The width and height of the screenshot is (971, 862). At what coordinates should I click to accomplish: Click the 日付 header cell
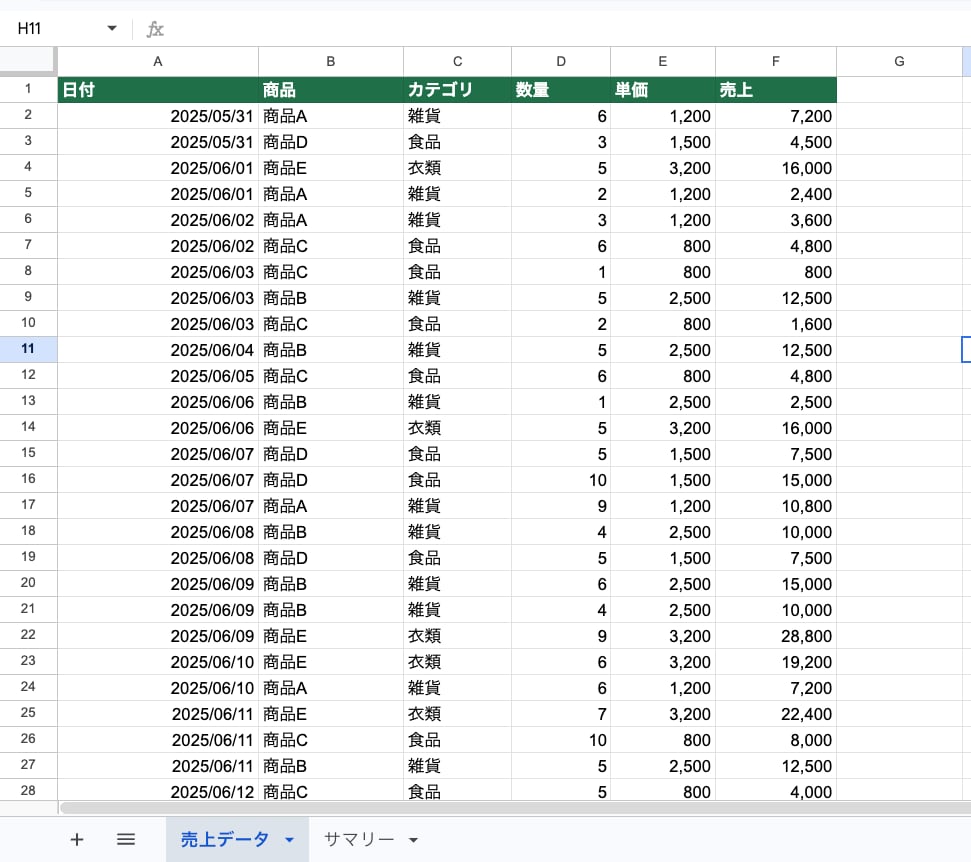[x=158, y=90]
